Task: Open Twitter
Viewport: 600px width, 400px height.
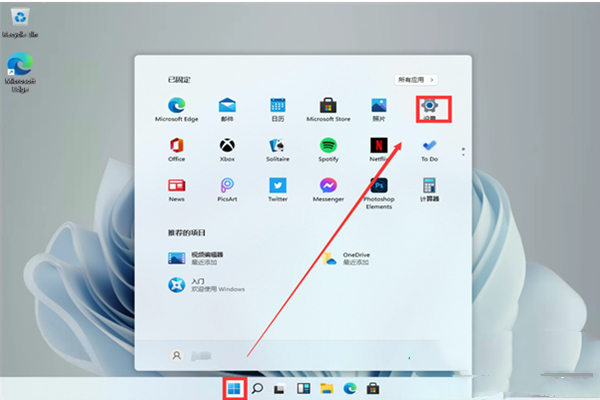Action: [277, 190]
